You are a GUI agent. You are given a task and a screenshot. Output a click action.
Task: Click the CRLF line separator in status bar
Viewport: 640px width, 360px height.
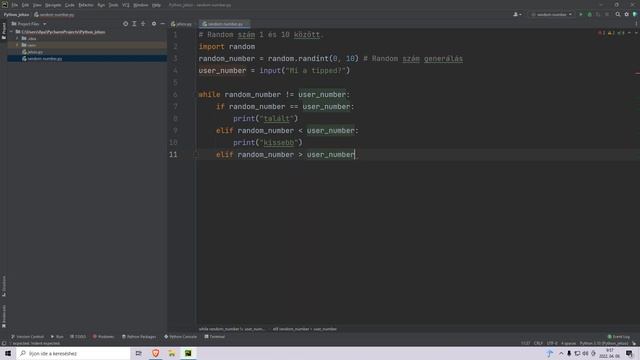point(538,343)
